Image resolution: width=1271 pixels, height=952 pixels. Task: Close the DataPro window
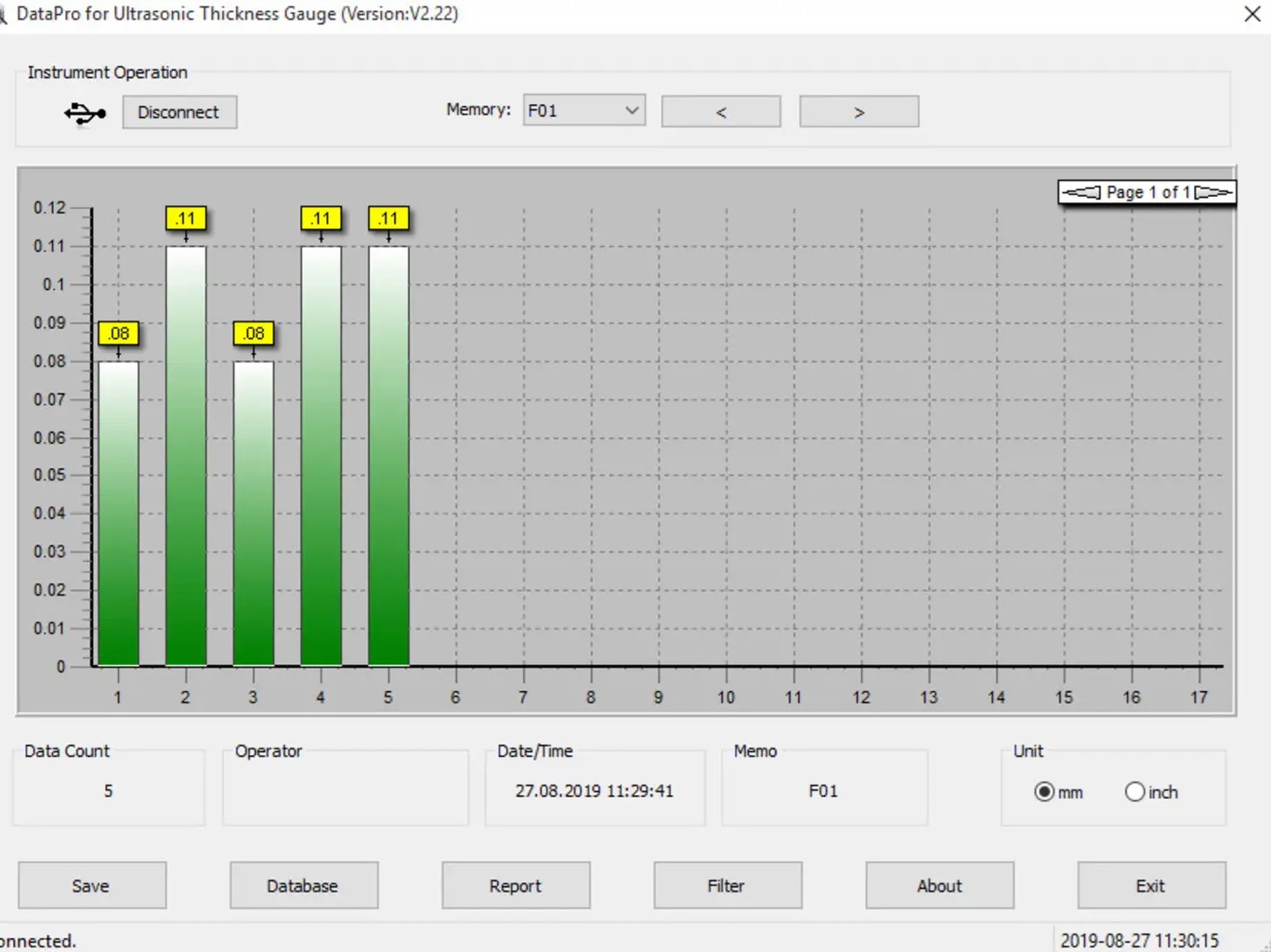tap(1251, 14)
